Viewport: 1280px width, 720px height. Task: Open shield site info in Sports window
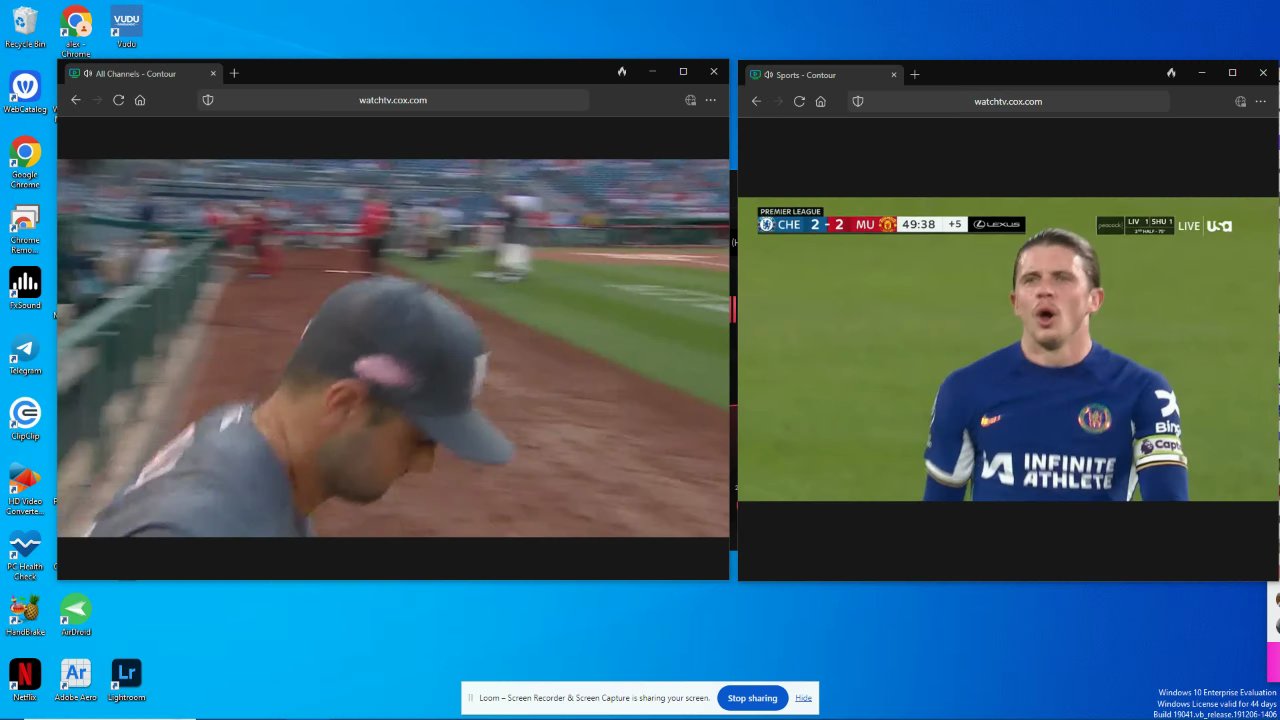[858, 101]
